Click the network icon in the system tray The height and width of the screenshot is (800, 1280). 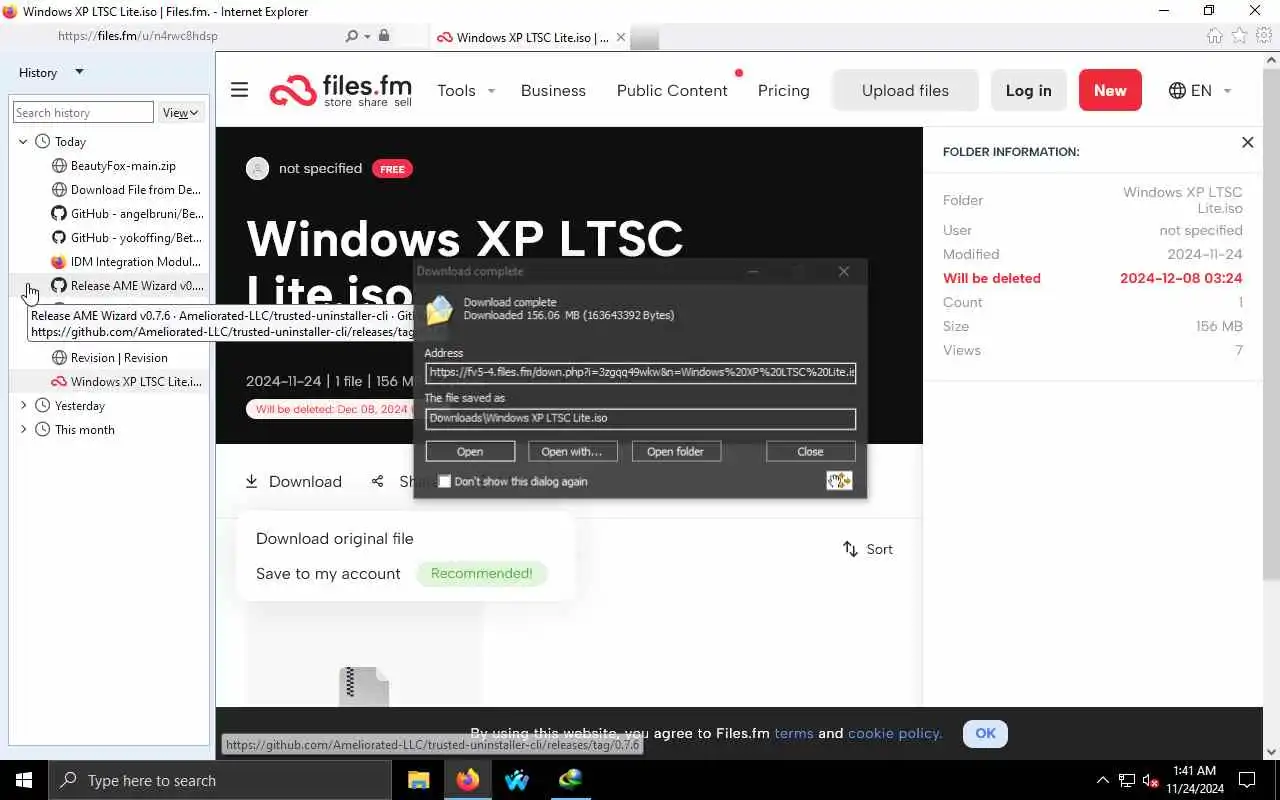(x=1127, y=780)
